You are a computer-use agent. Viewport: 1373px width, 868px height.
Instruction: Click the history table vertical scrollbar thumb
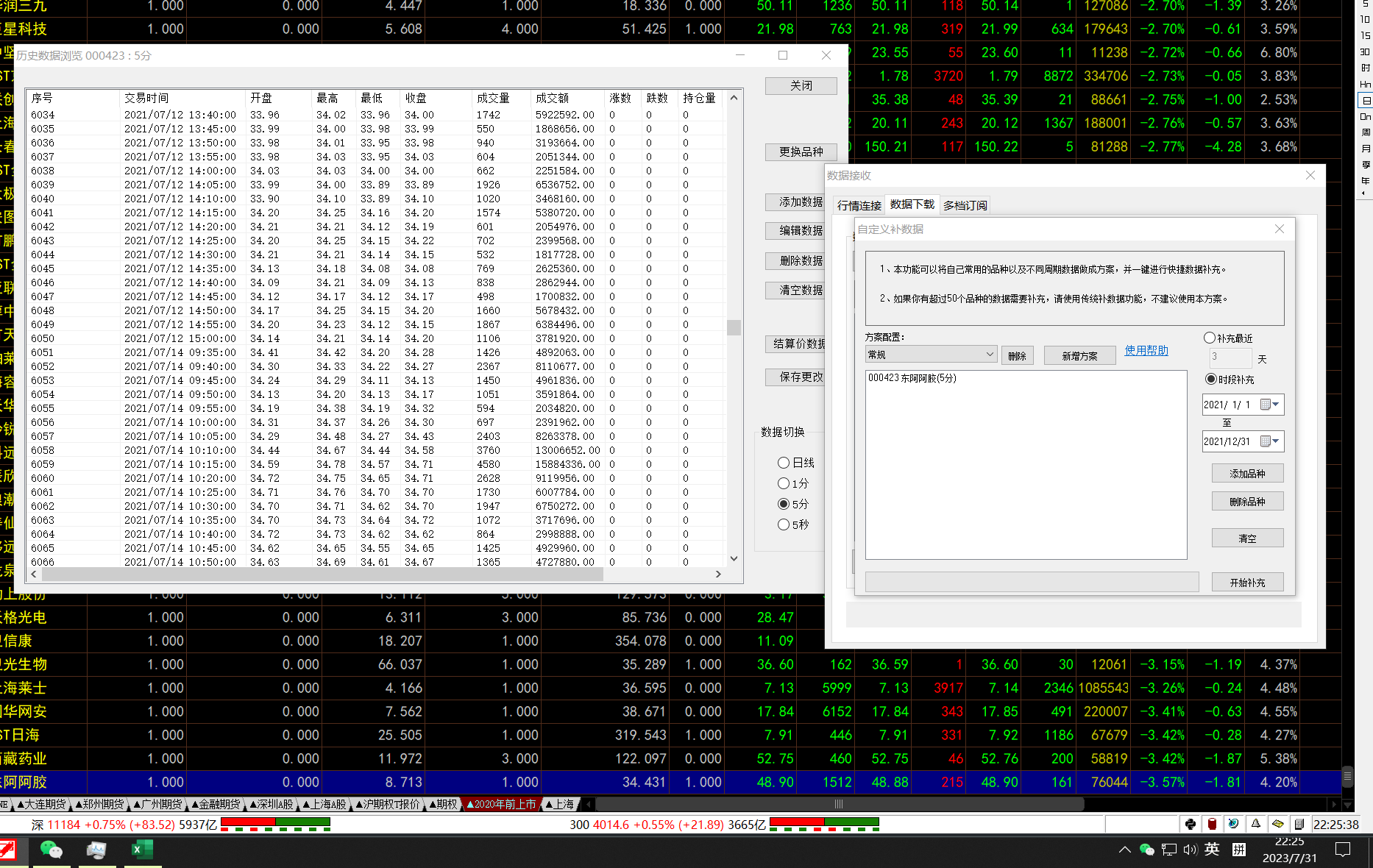(734, 327)
